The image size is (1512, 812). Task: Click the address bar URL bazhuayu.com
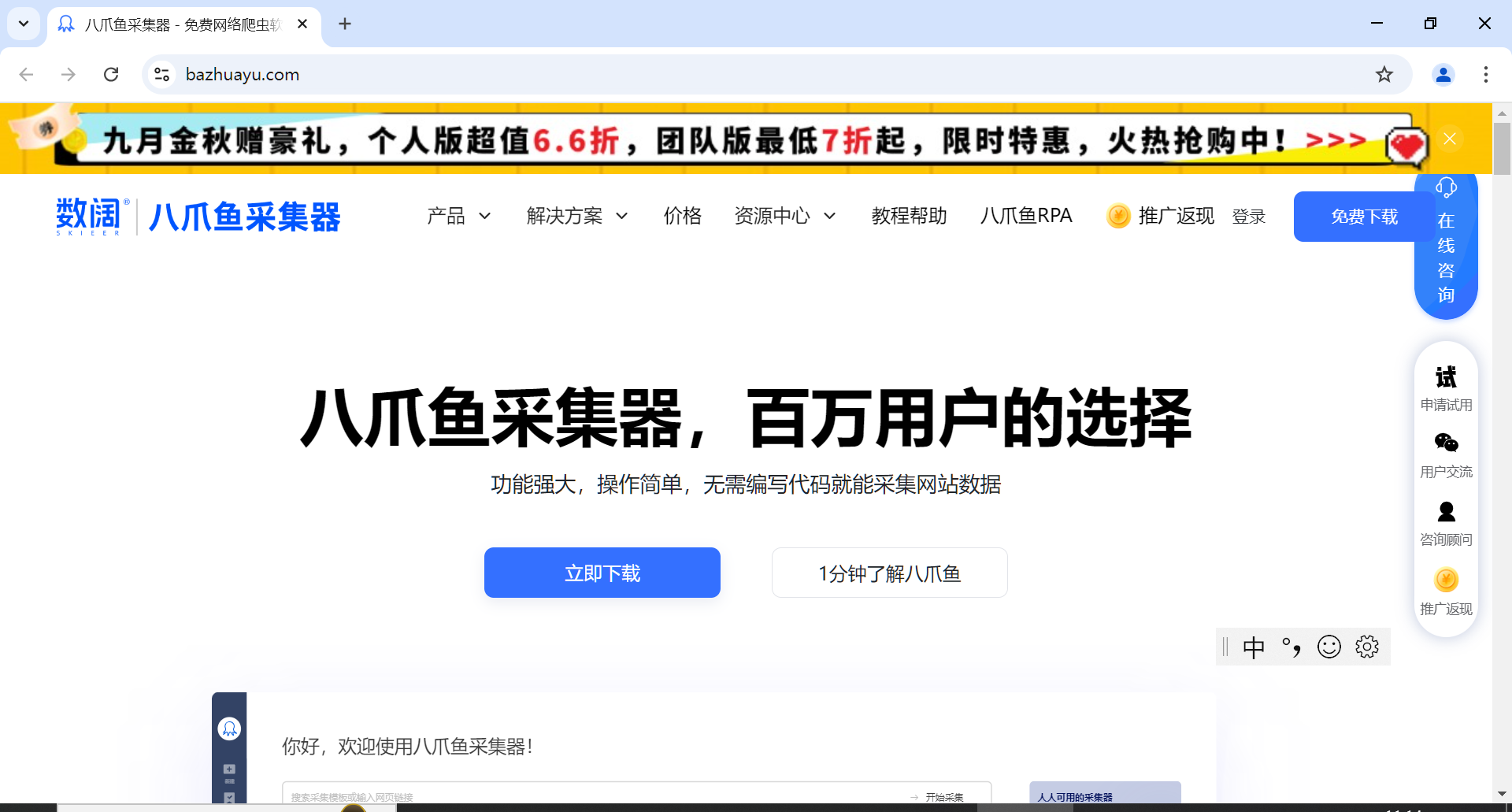[242, 74]
